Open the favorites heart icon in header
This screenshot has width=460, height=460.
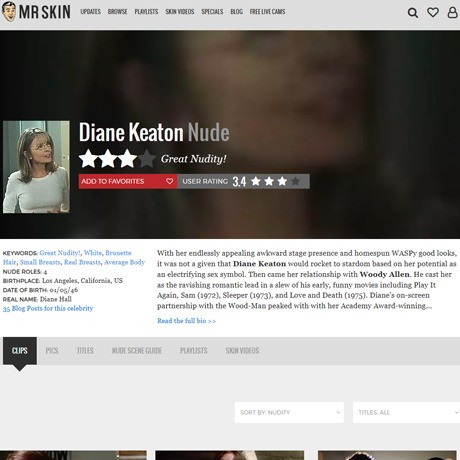[433, 12]
